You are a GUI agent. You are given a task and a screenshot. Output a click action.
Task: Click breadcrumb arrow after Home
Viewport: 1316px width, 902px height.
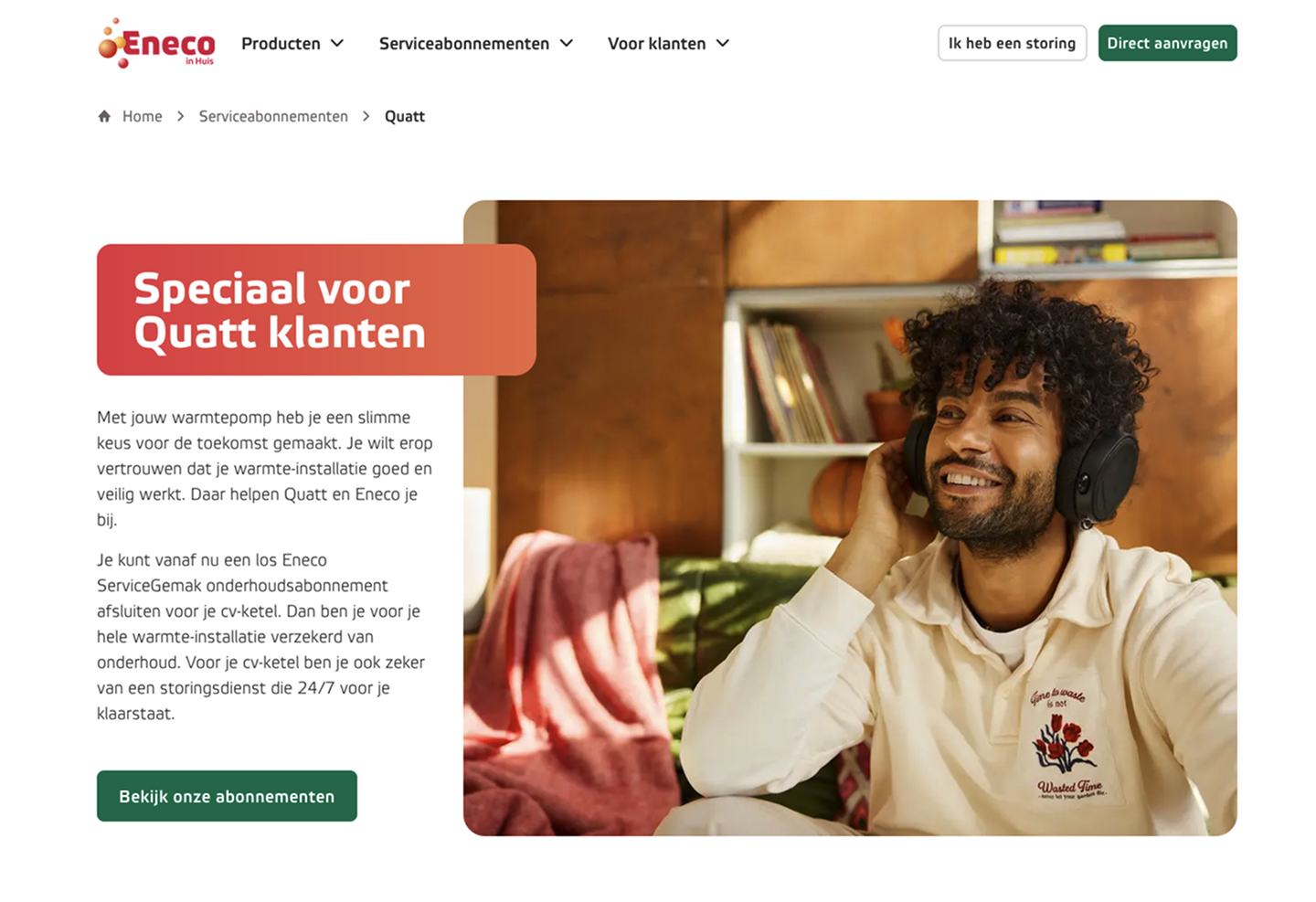[x=180, y=116]
